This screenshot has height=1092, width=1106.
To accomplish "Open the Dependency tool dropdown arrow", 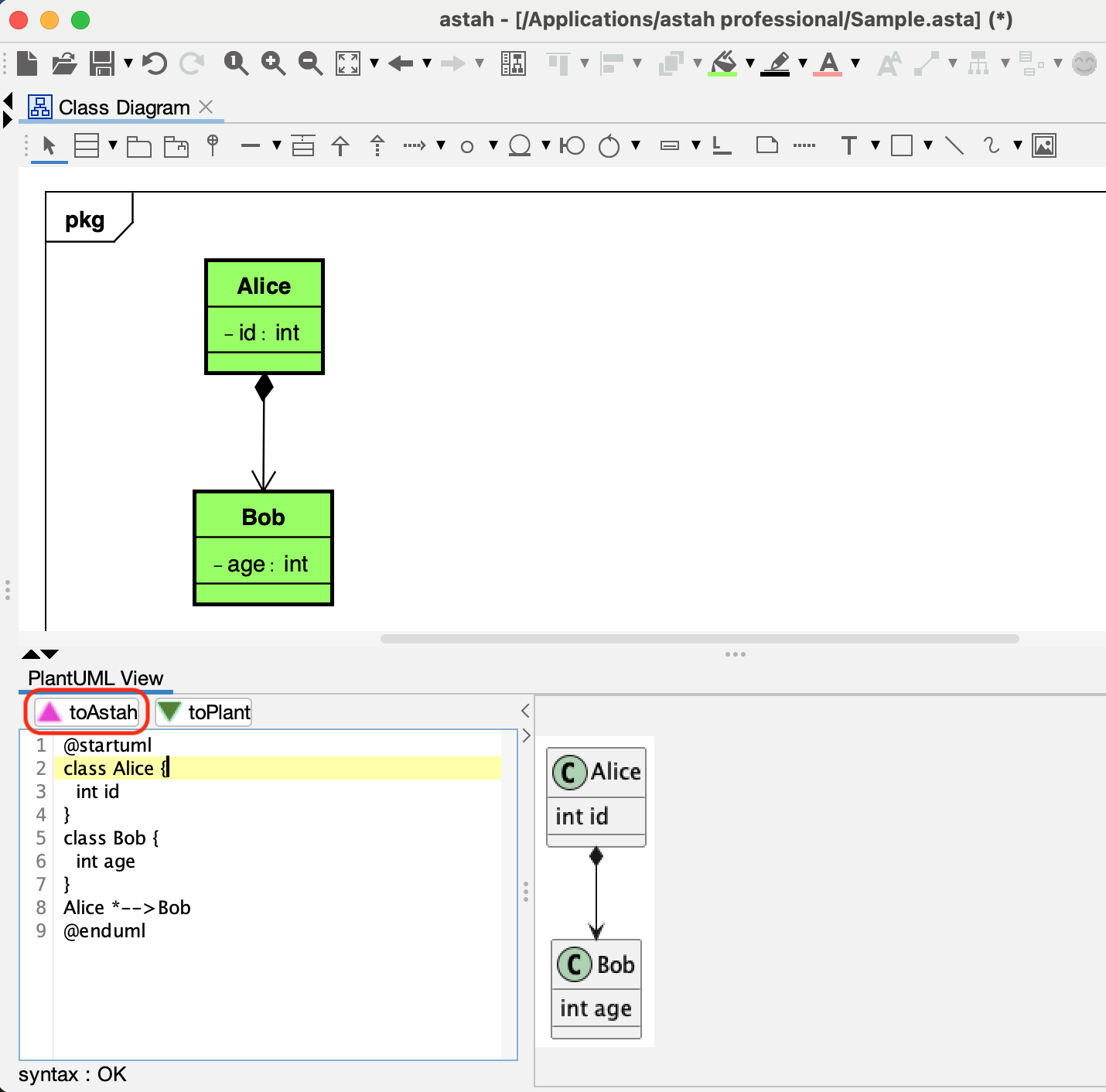I will click(441, 145).
